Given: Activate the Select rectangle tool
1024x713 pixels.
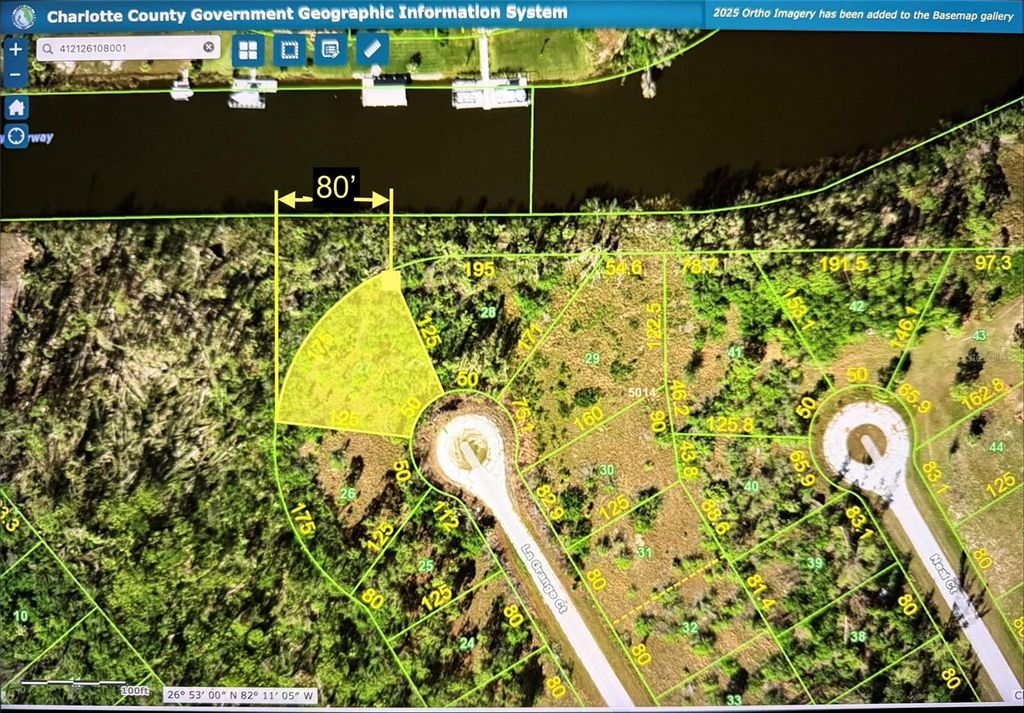Looking at the screenshot, I should (289, 50).
